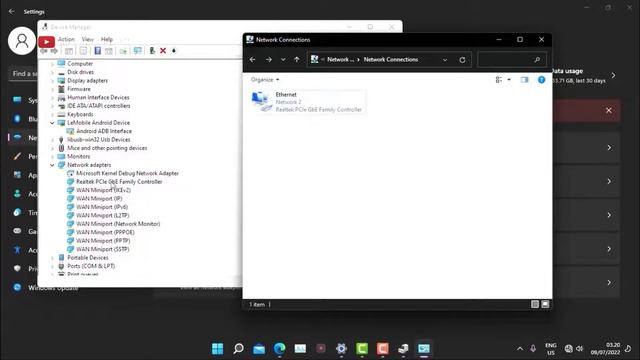Toggle the preview pane icon
Screen dimensions: 640x360
pyautogui.click(x=524, y=80)
